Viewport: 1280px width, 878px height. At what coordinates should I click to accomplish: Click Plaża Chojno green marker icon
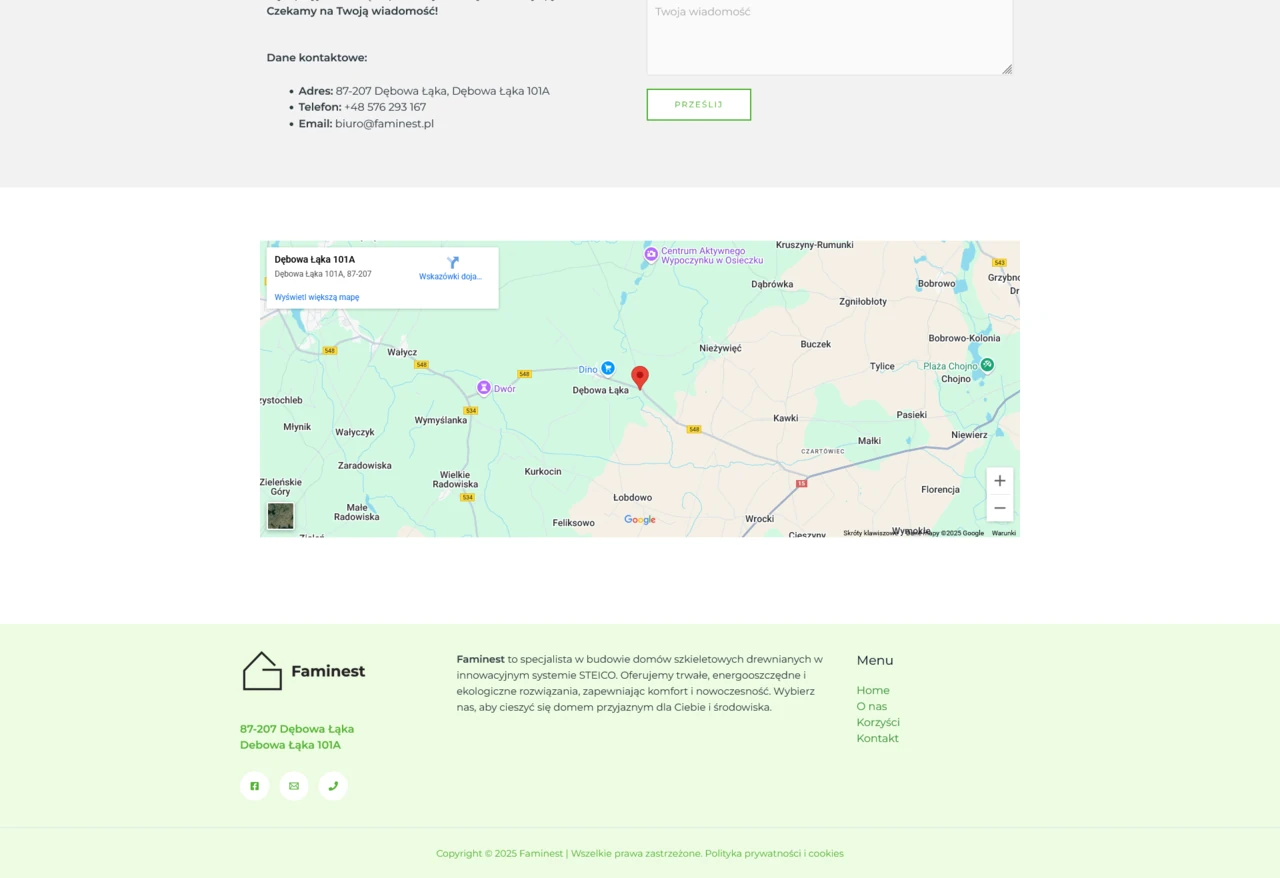click(x=987, y=365)
